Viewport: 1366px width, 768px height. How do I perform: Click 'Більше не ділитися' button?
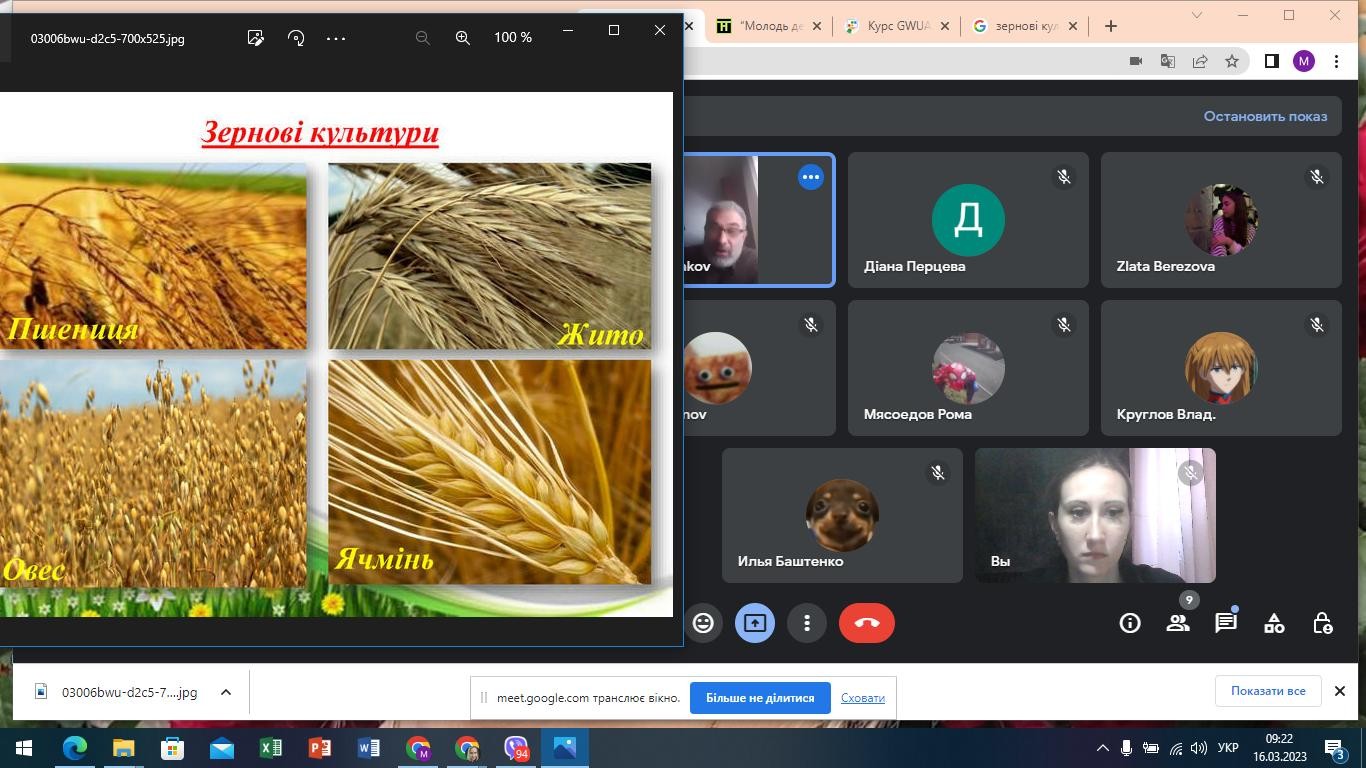coord(760,698)
